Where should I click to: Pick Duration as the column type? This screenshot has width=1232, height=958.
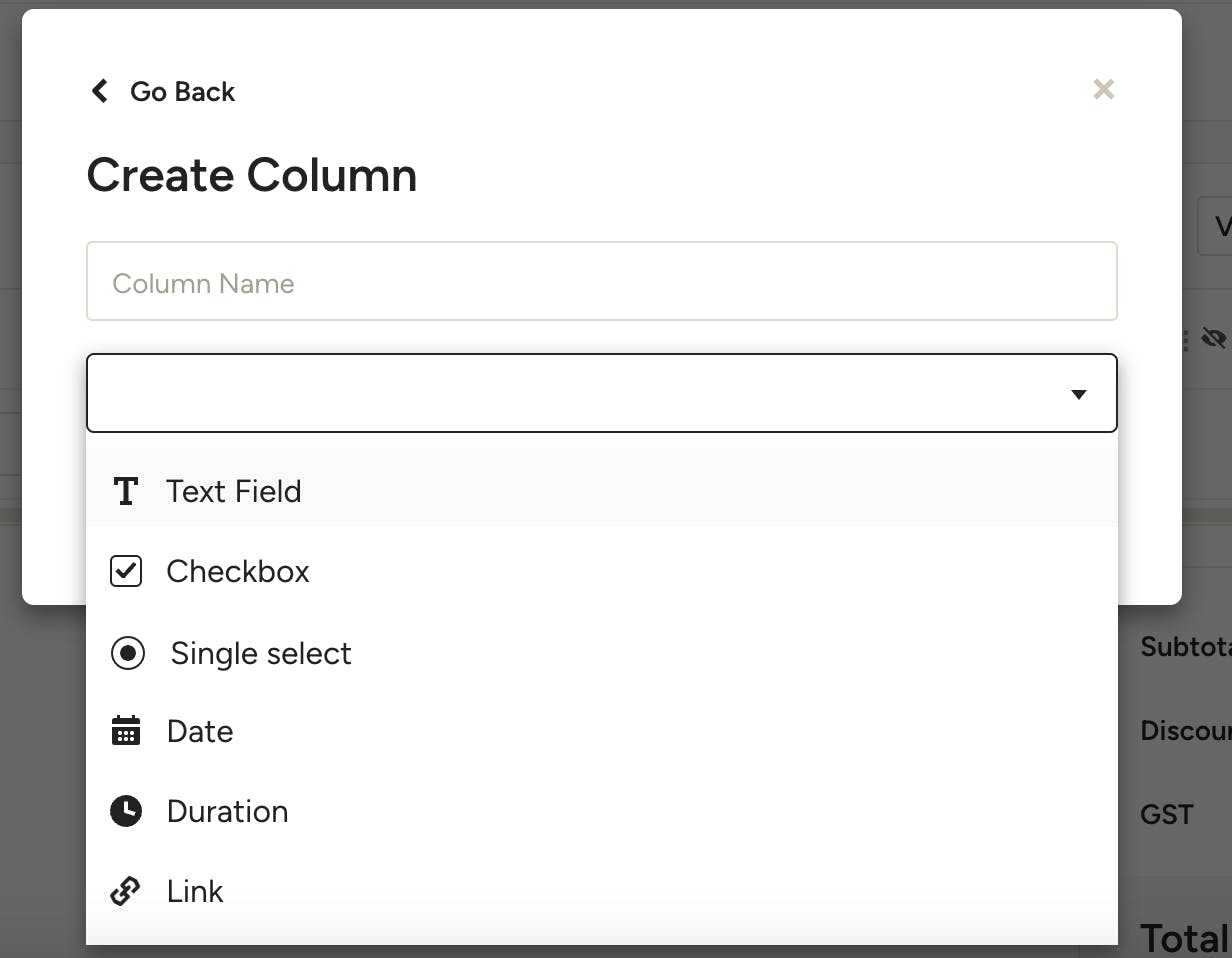click(x=227, y=811)
